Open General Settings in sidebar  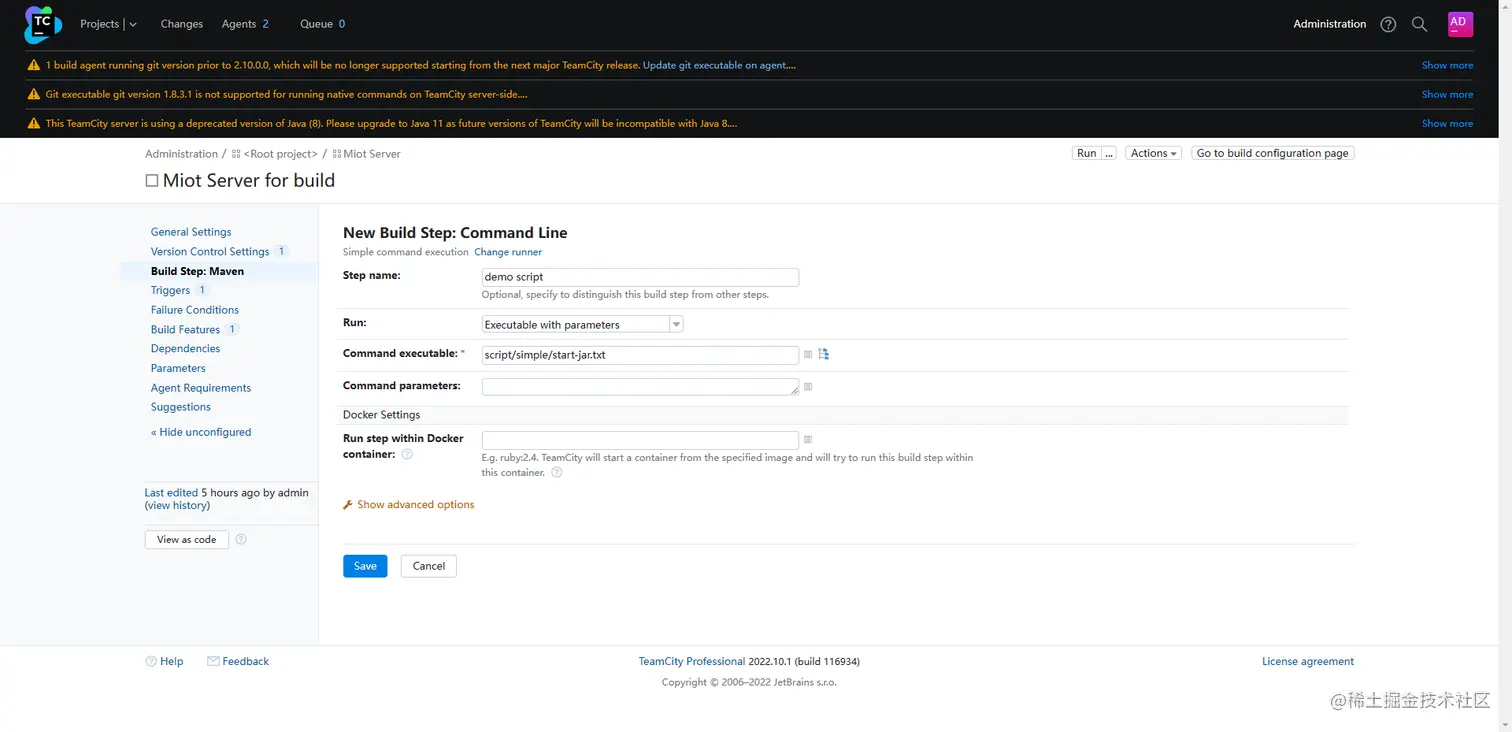coord(191,232)
